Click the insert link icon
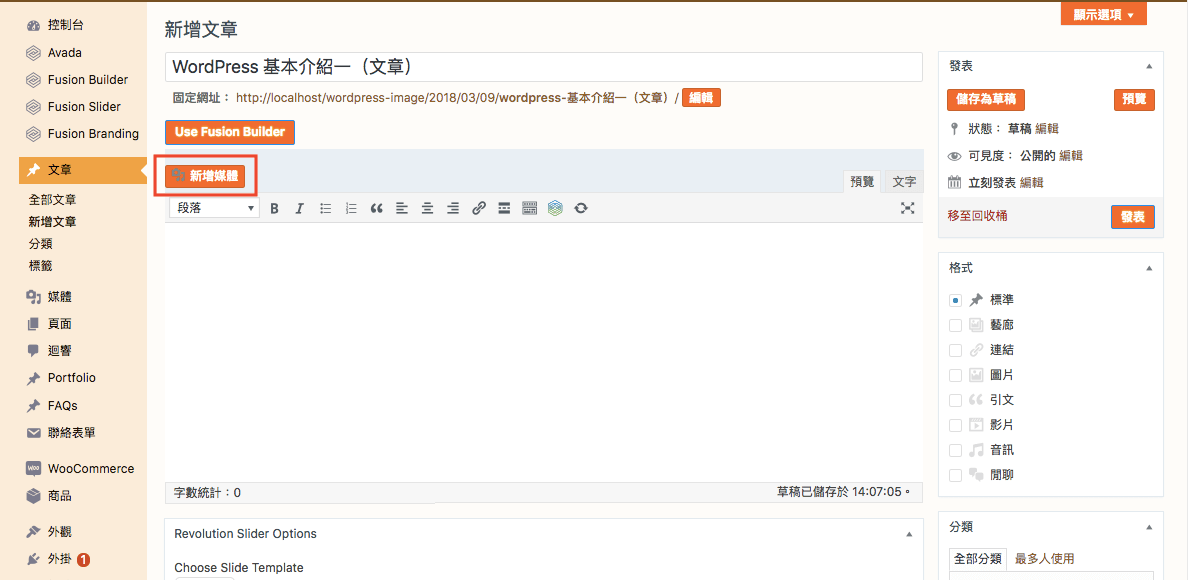Viewport: 1188px width, 580px height. coord(479,208)
